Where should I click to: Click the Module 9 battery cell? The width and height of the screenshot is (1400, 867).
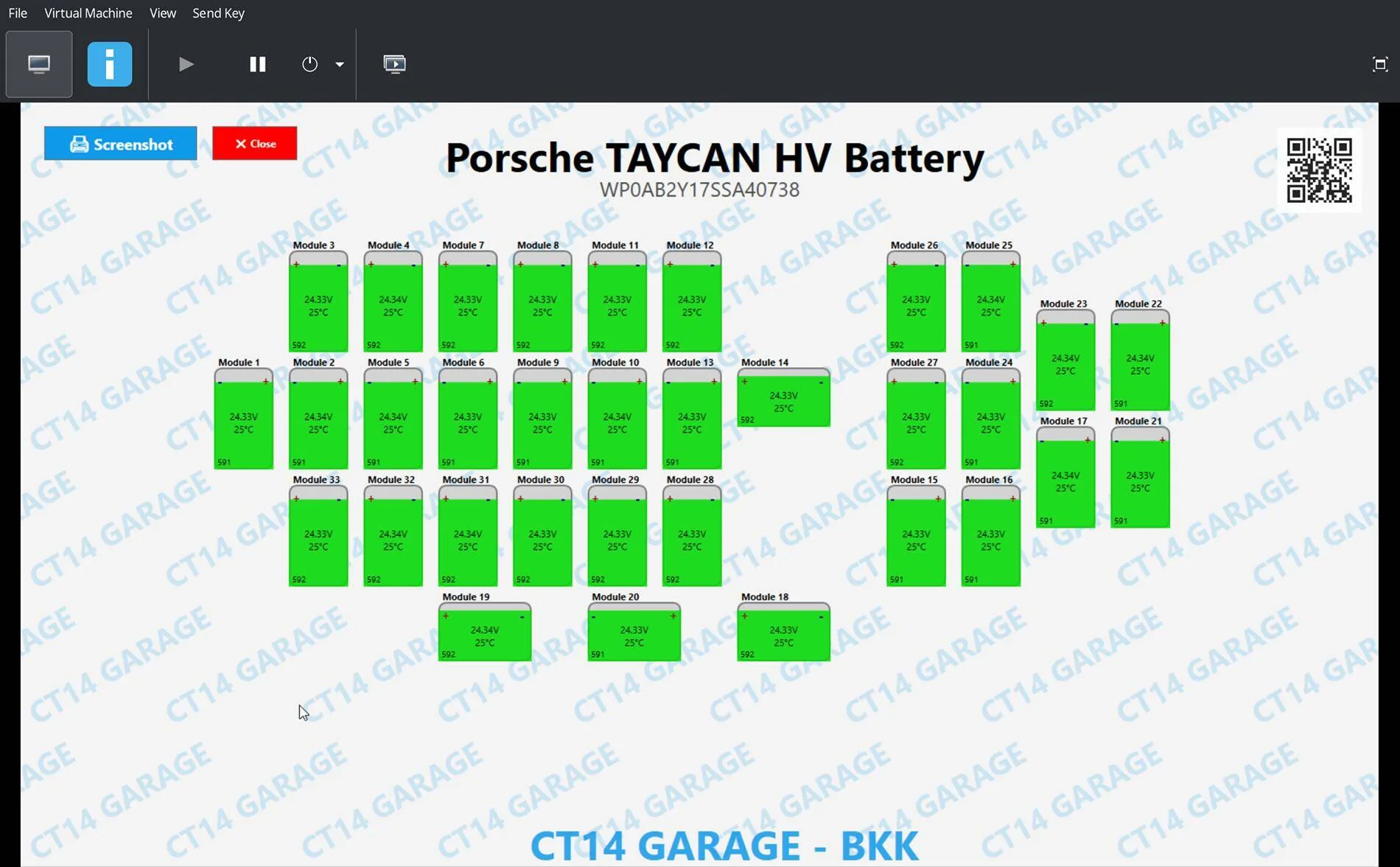[x=542, y=419]
